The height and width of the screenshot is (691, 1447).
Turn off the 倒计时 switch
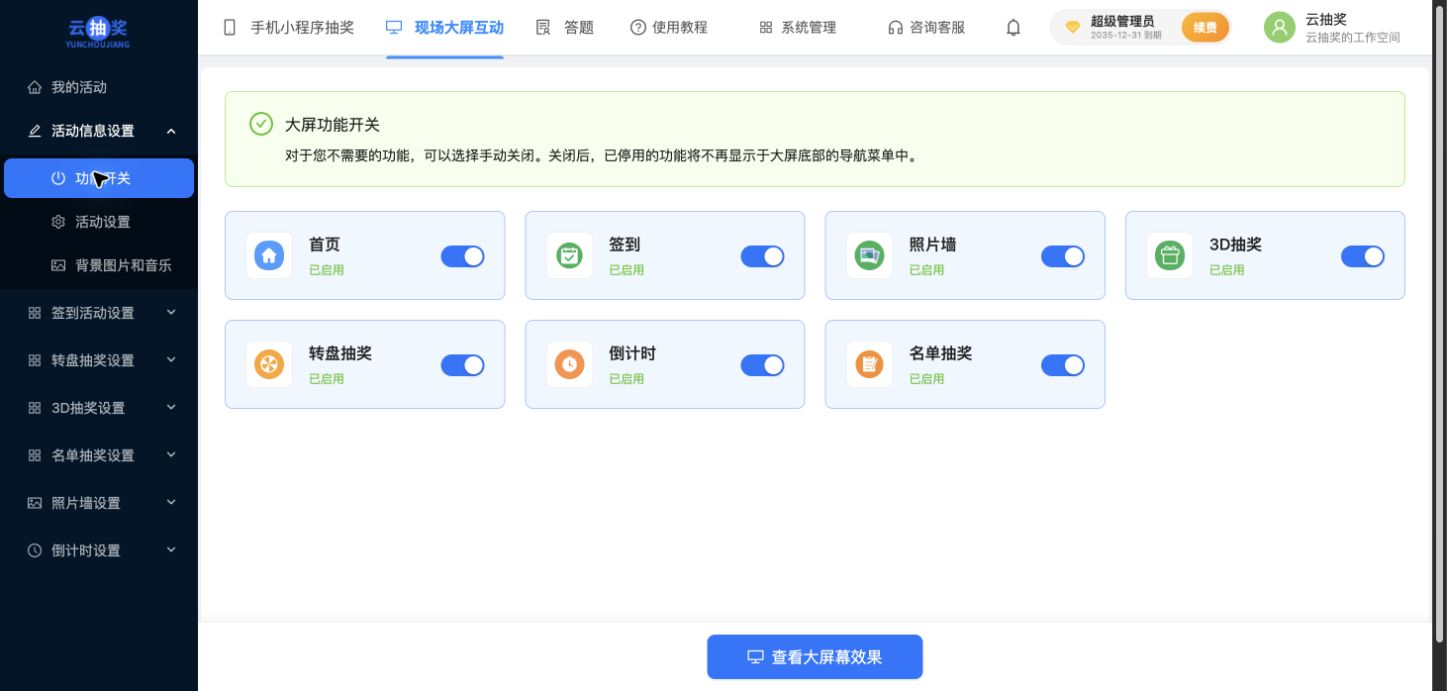[x=762, y=366]
